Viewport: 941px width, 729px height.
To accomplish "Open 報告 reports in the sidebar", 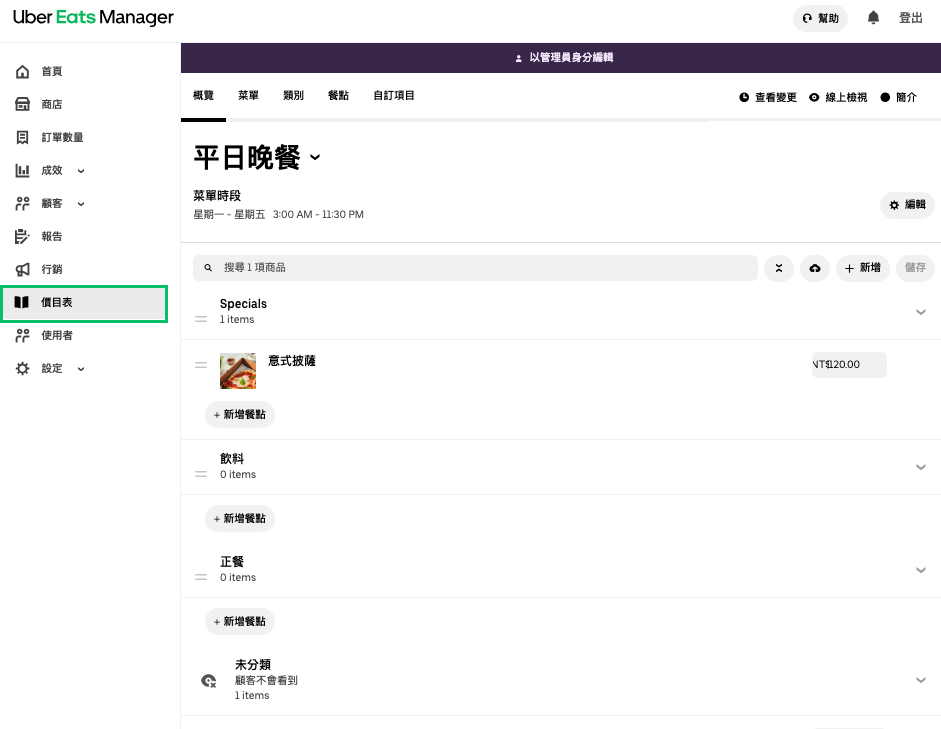I will tap(52, 237).
